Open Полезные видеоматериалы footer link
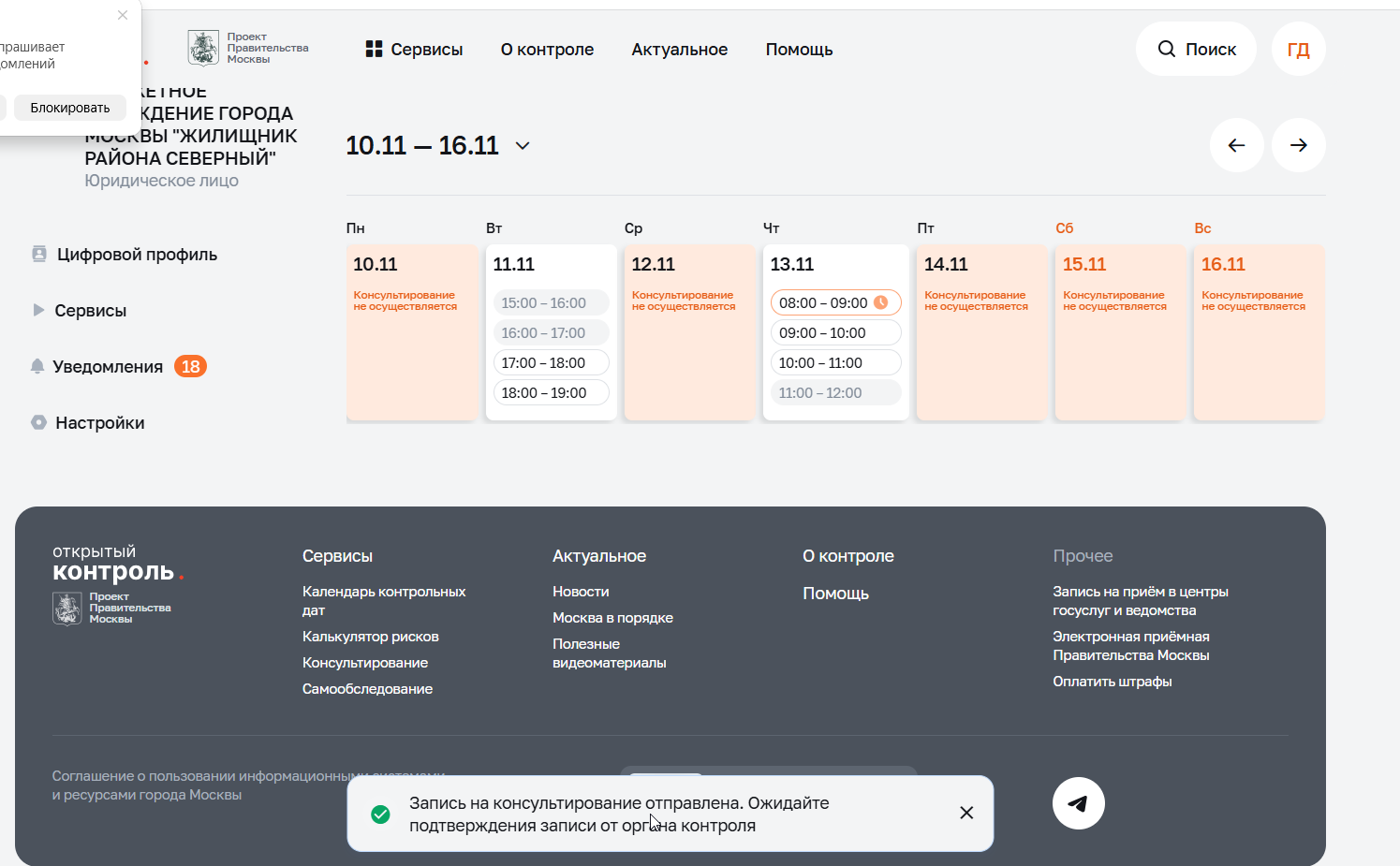Screen dimensions: 1400x866 [x=610, y=653]
